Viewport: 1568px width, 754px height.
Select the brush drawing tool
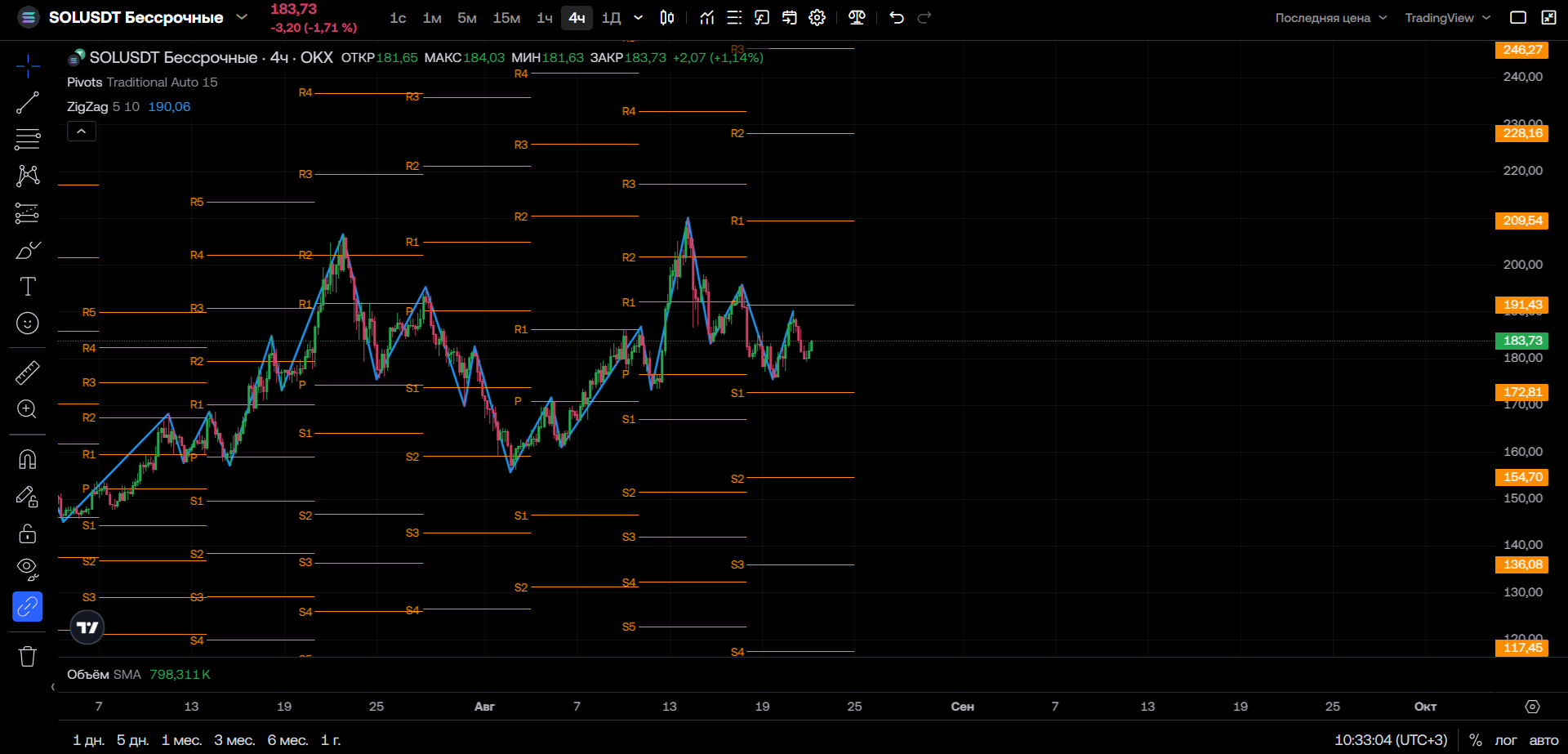click(x=28, y=250)
